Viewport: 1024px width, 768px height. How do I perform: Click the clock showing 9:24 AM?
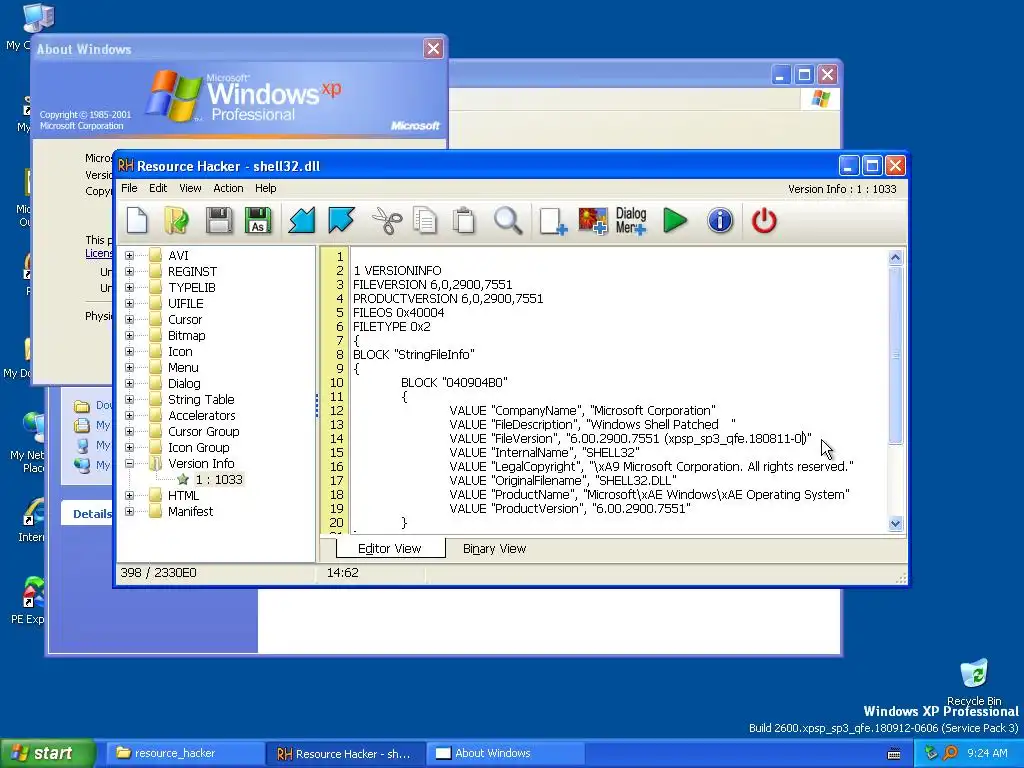tap(987, 753)
